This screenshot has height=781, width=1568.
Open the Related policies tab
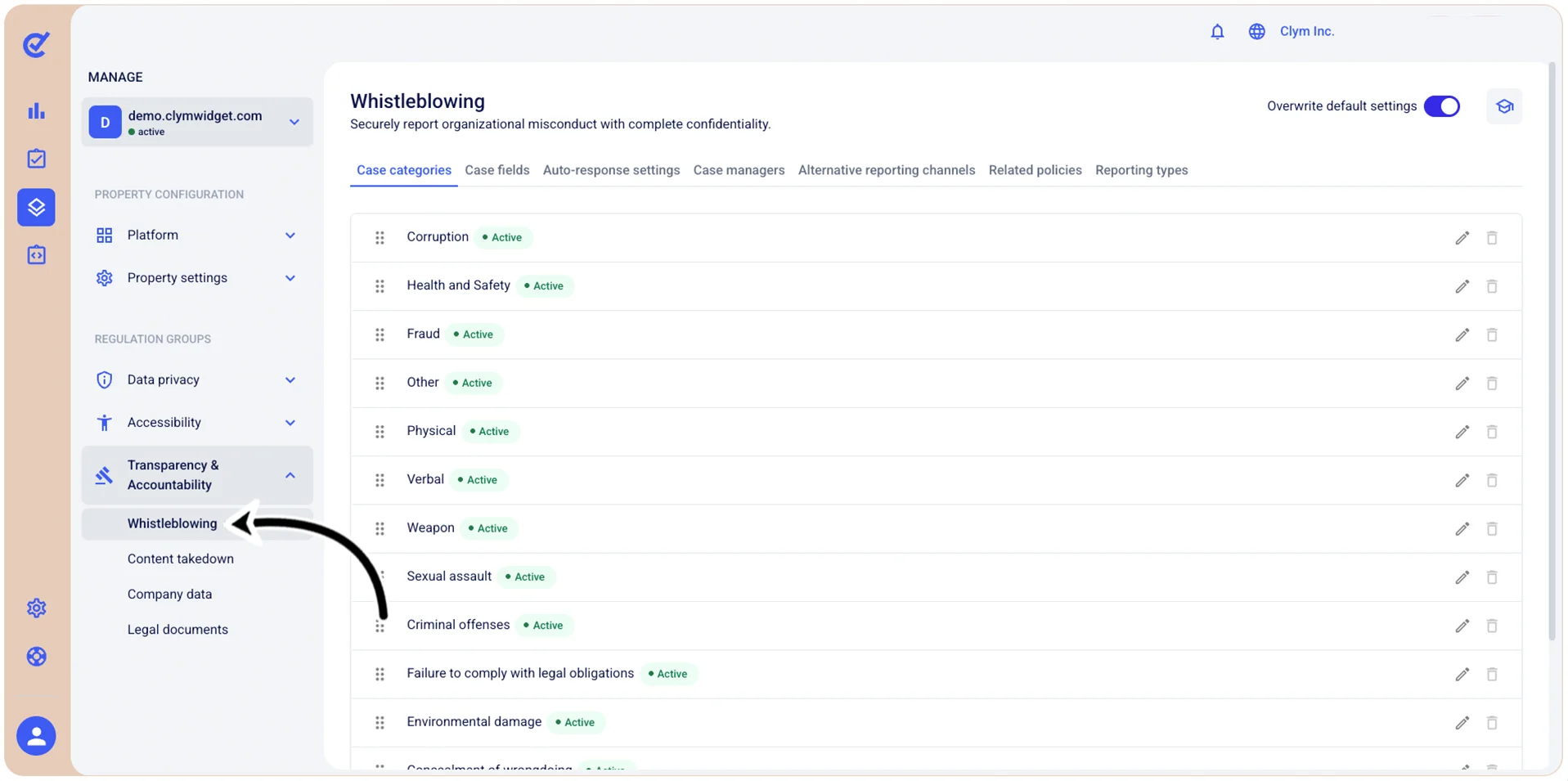(1035, 170)
